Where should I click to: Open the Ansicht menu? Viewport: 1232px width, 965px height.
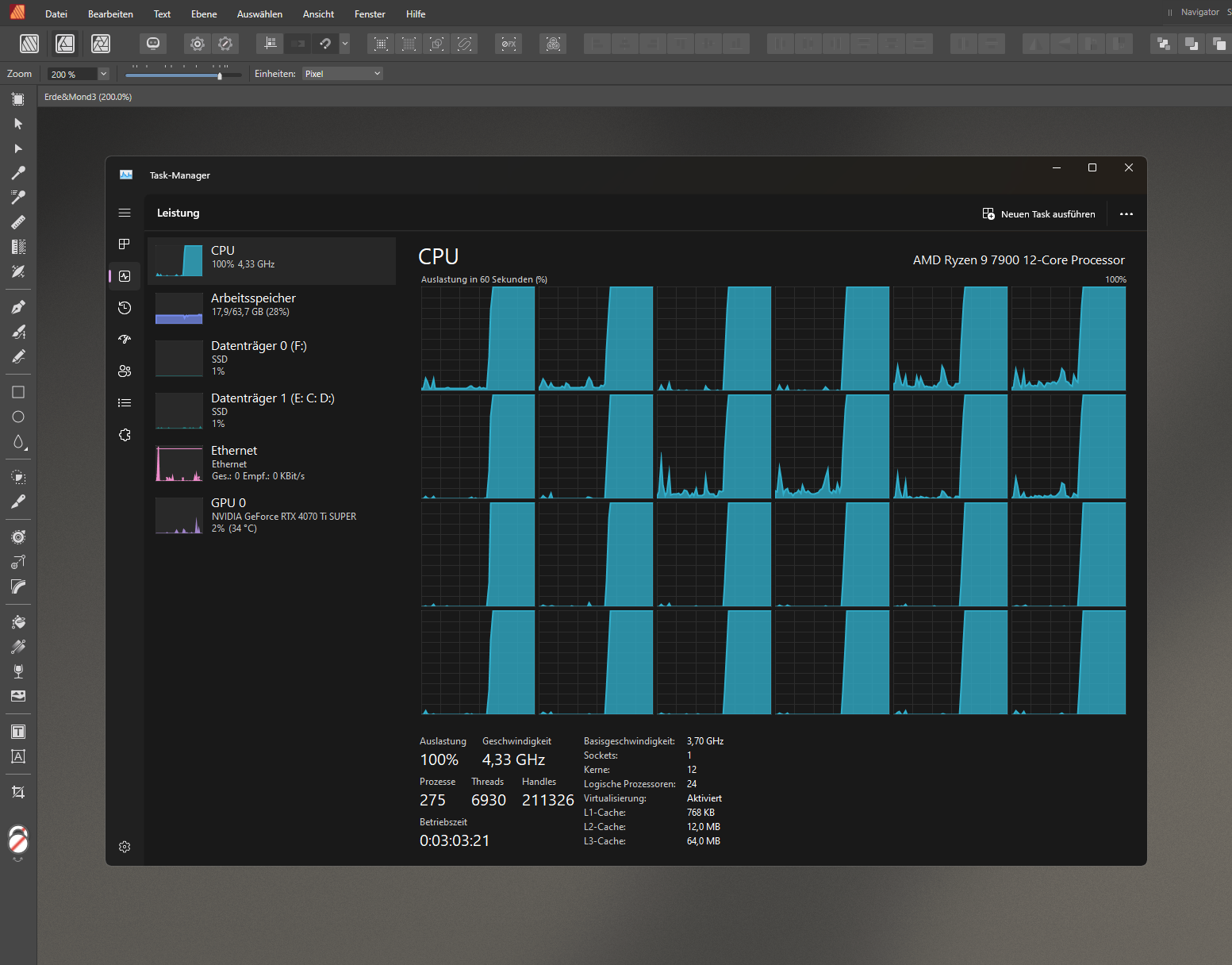tap(318, 14)
